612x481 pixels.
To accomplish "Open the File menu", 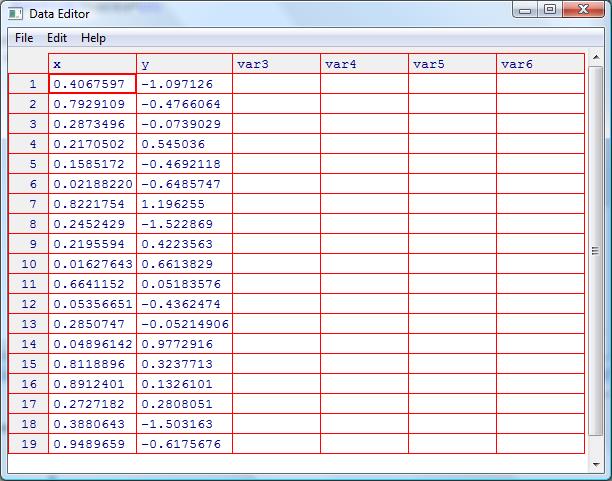I will [24, 38].
